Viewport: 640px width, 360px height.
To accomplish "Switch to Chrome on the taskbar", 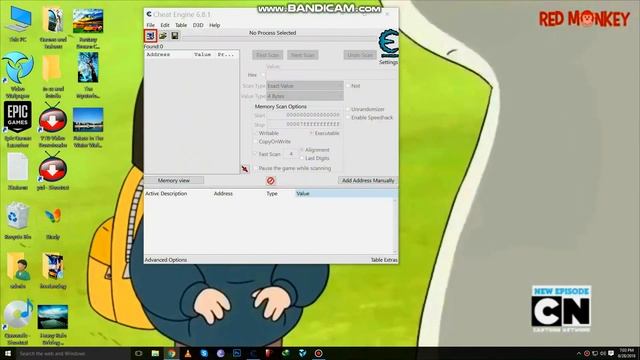I will [171, 353].
